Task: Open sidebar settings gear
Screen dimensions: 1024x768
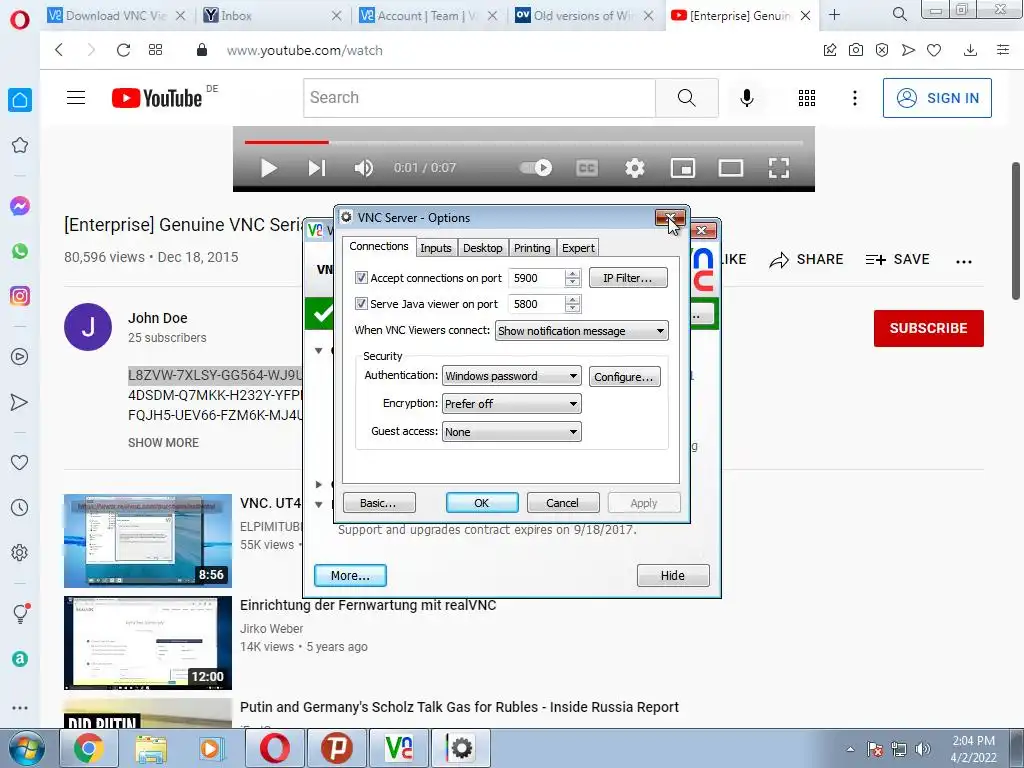Action: click(x=20, y=552)
